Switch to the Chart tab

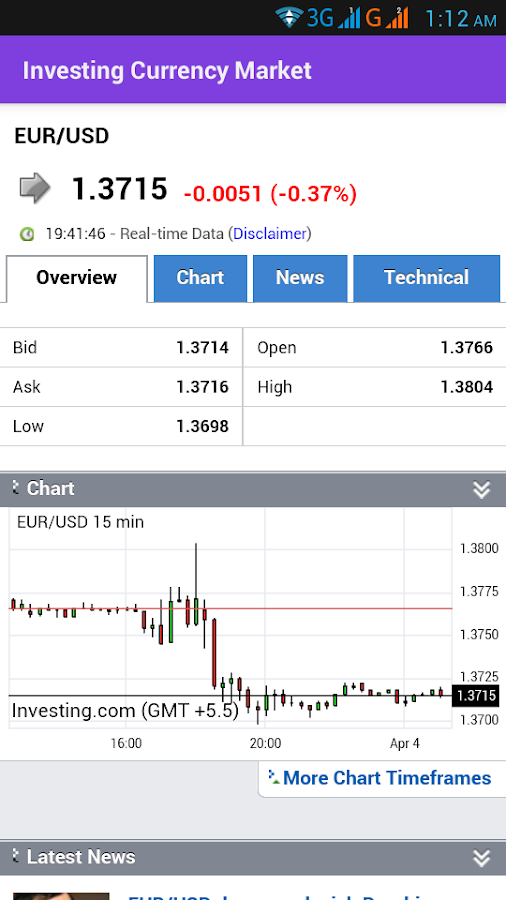pos(200,278)
